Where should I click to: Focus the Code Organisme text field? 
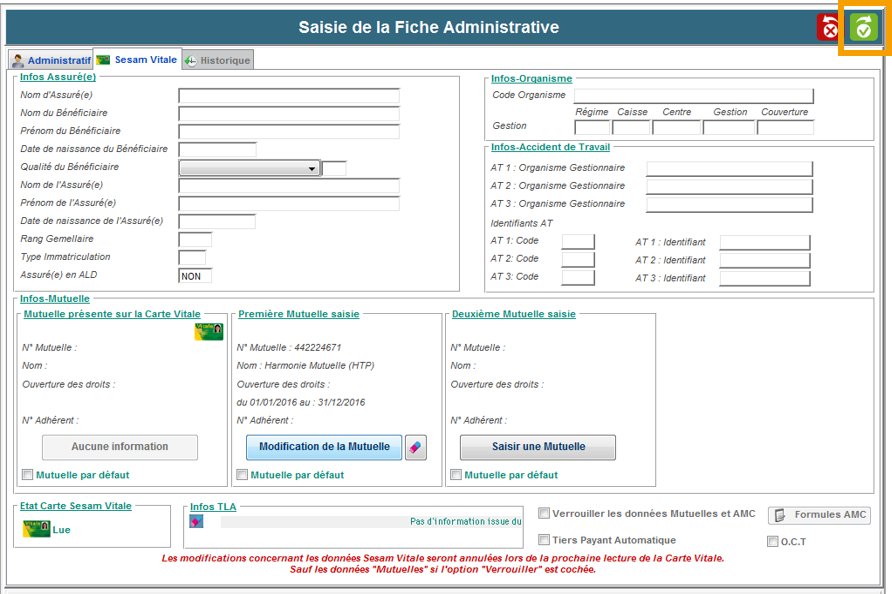(694, 96)
